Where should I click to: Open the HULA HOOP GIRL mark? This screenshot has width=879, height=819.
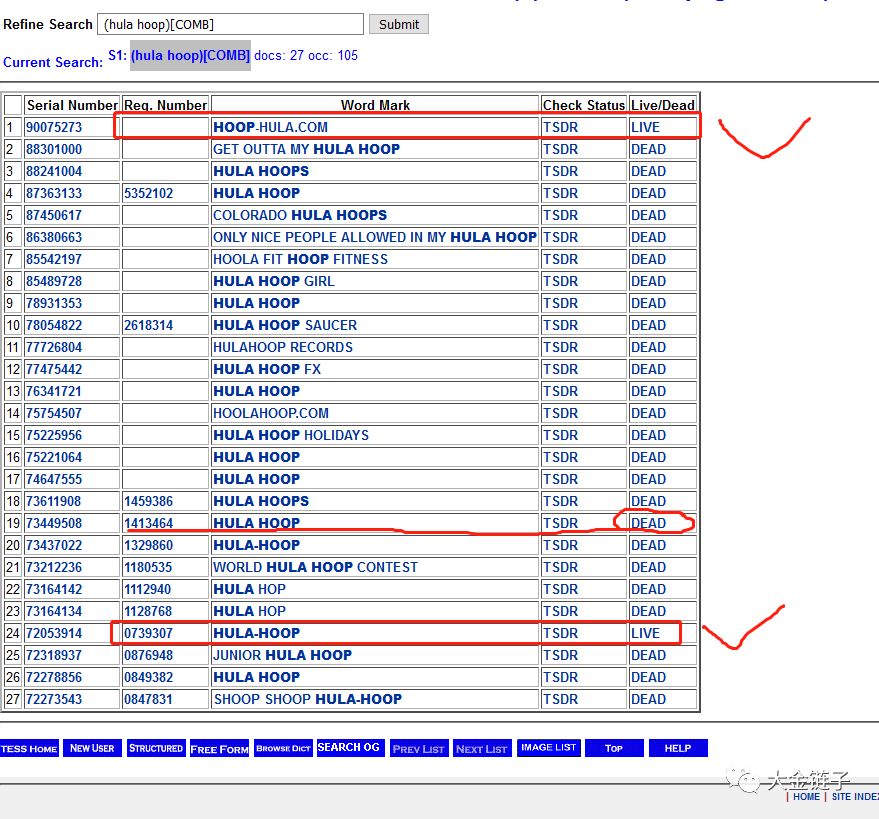274,281
